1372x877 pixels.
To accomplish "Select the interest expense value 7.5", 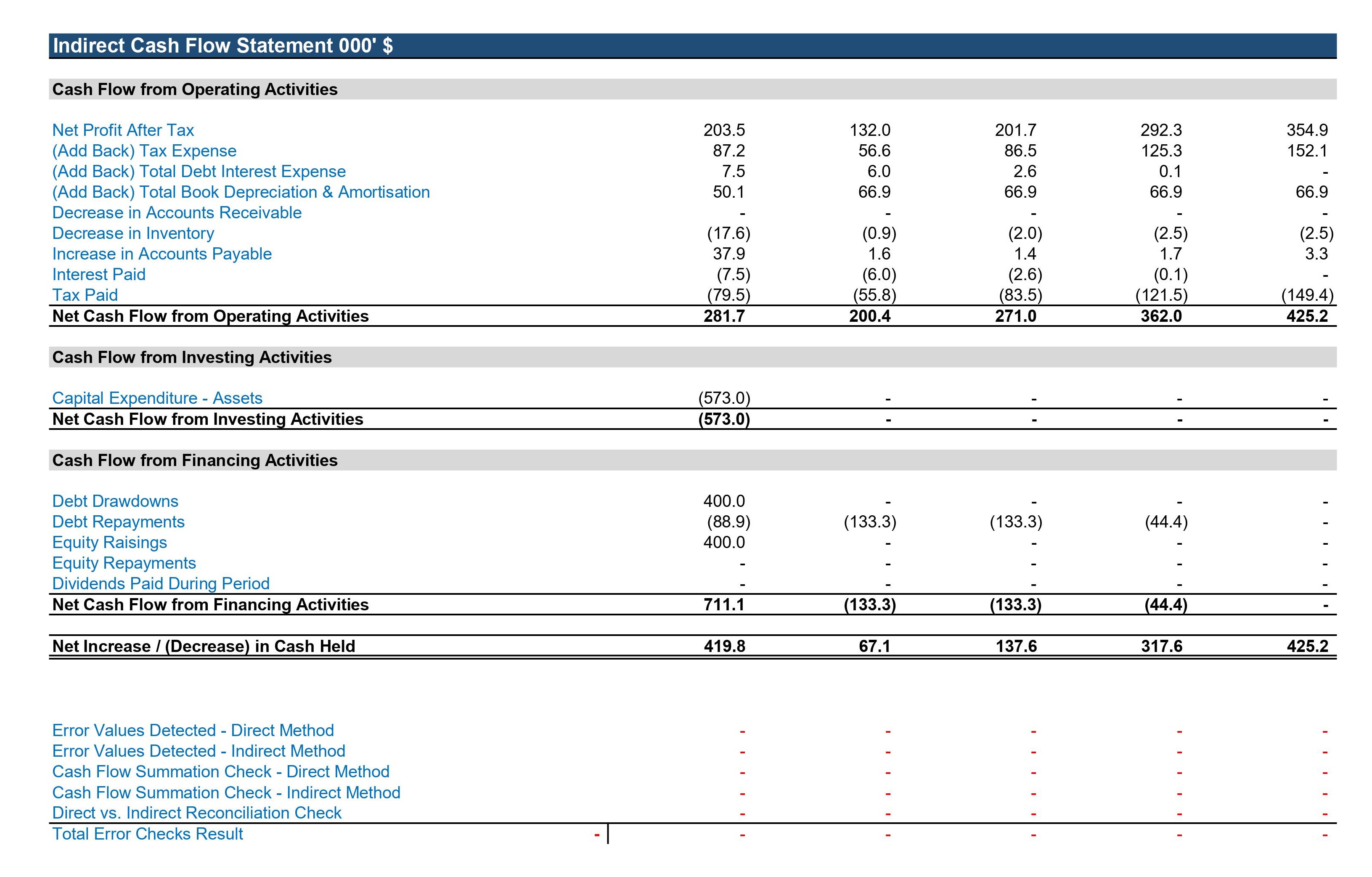I will [x=733, y=172].
